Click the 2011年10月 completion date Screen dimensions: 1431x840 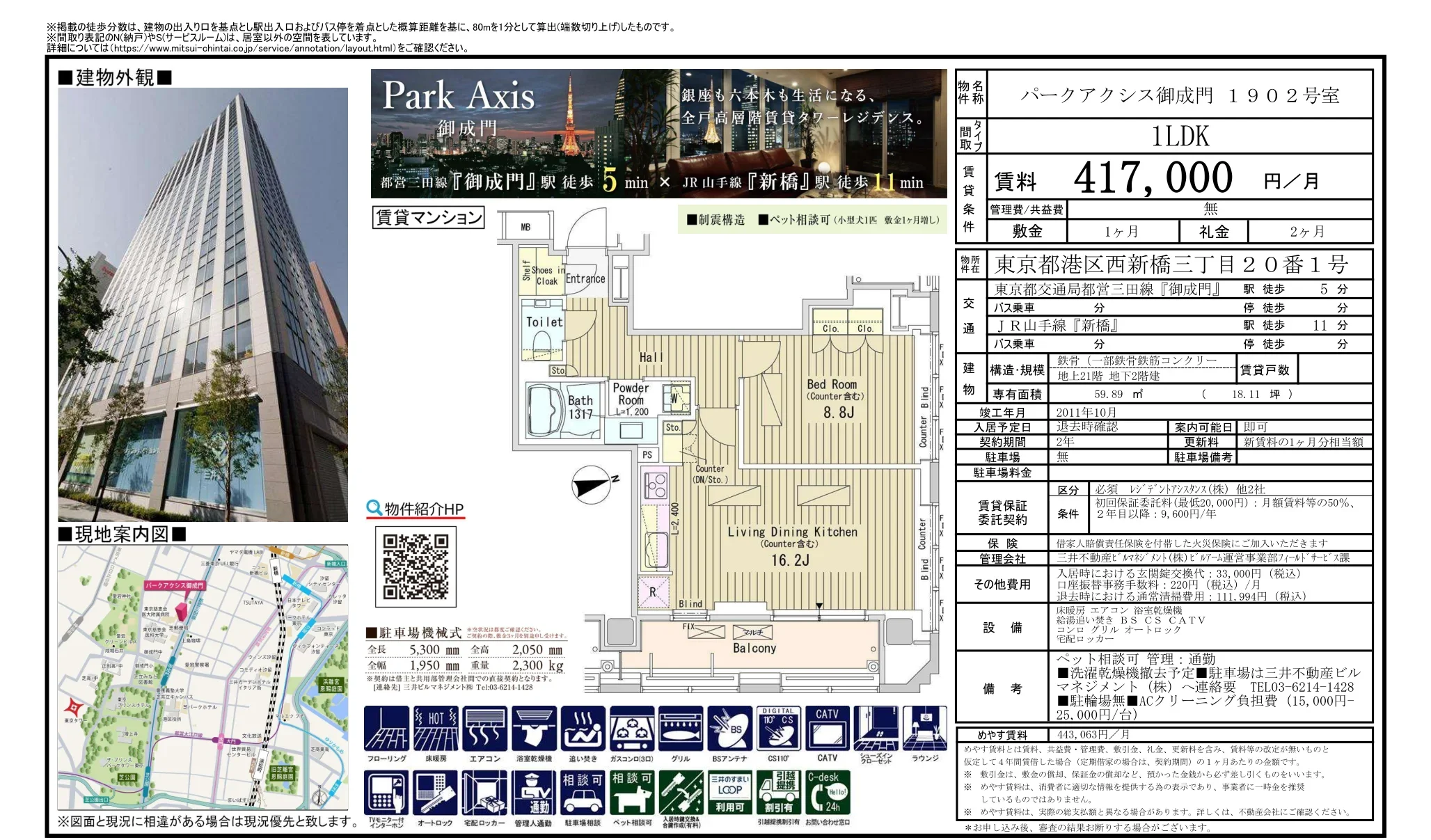click(1086, 413)
